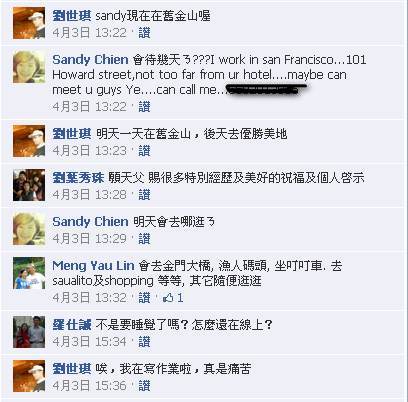Click the thumbs-up icon showing 1 like

coord(168,298)
